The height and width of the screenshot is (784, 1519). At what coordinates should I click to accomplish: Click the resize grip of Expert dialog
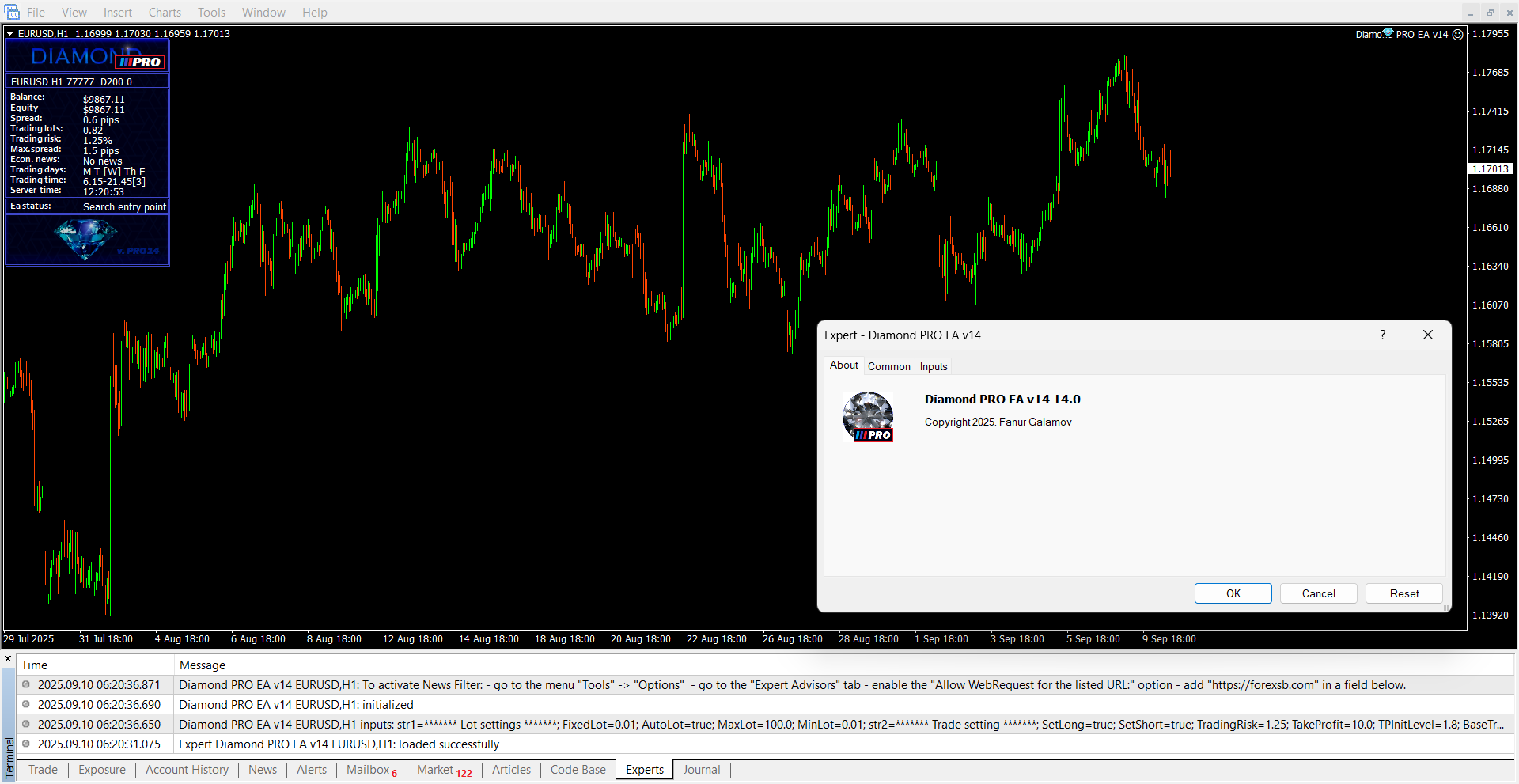[1446, 608]
